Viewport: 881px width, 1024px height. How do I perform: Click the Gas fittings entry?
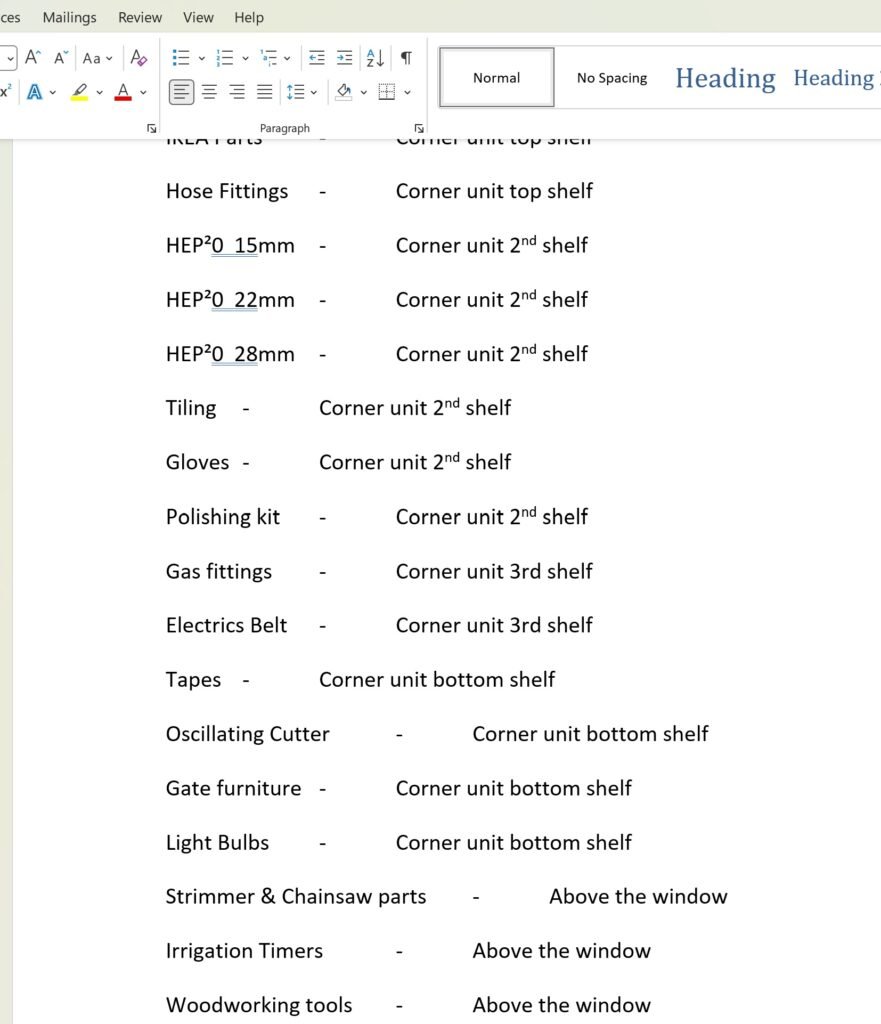pos(219,571)
